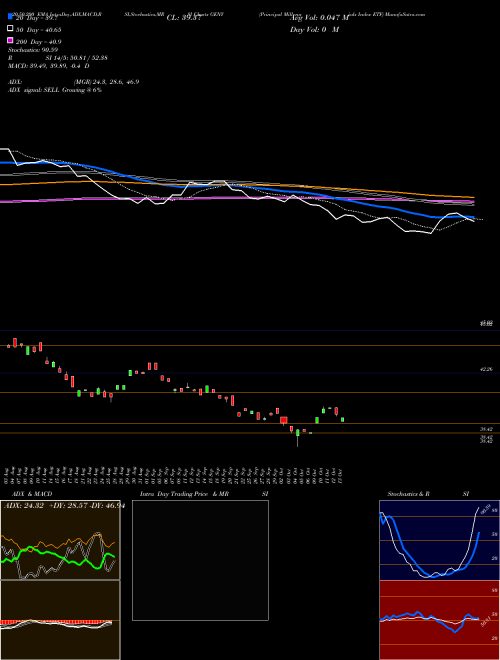Click the blue 20 Day legend swatch
The image size is (500, 660).
click(10, 17)
